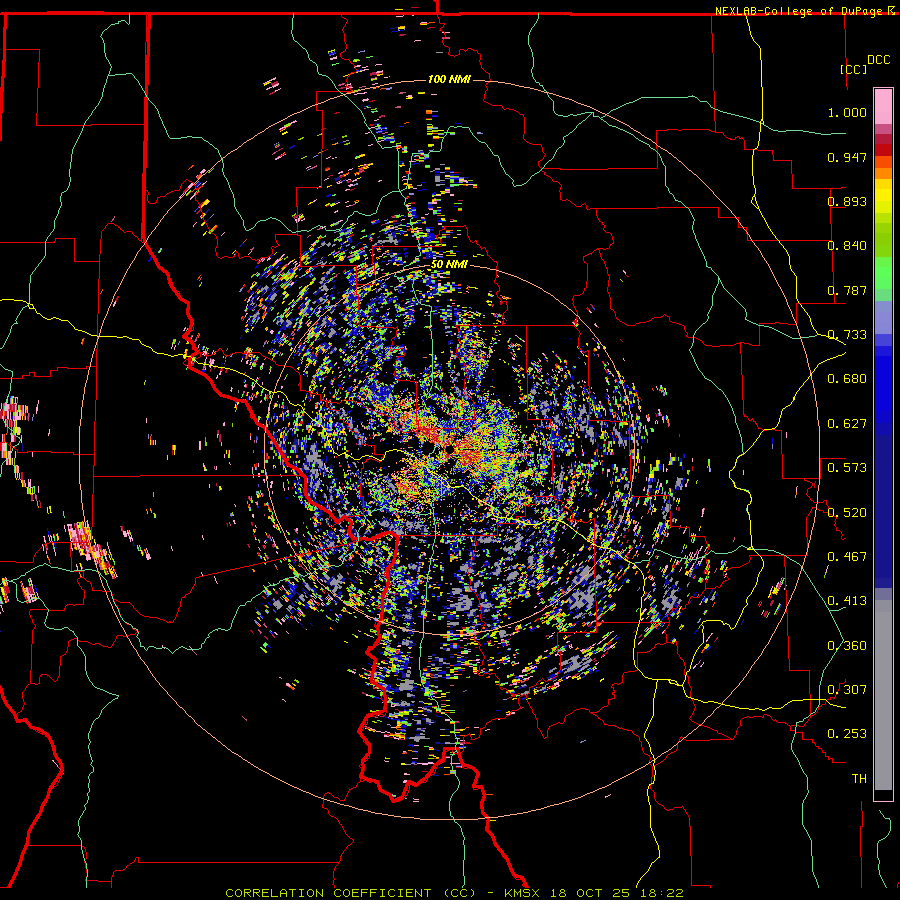Click the 0.627 scale value
Viewport: 900px width, 900px height.
847,424
